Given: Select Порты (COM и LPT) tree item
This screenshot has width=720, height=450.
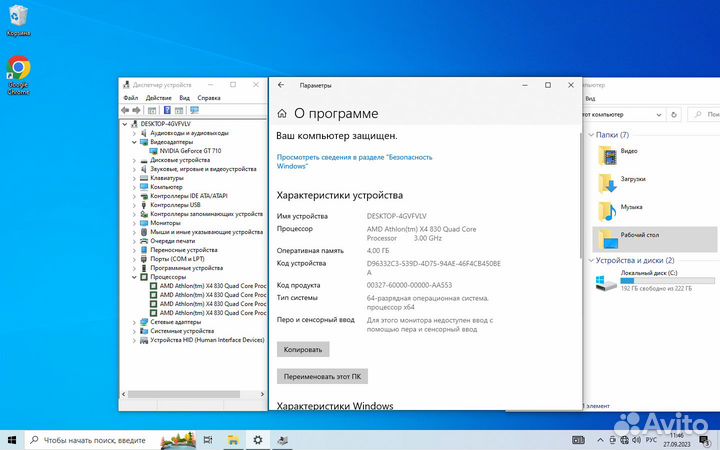Looking at the screenshot, I should (177, 259).
